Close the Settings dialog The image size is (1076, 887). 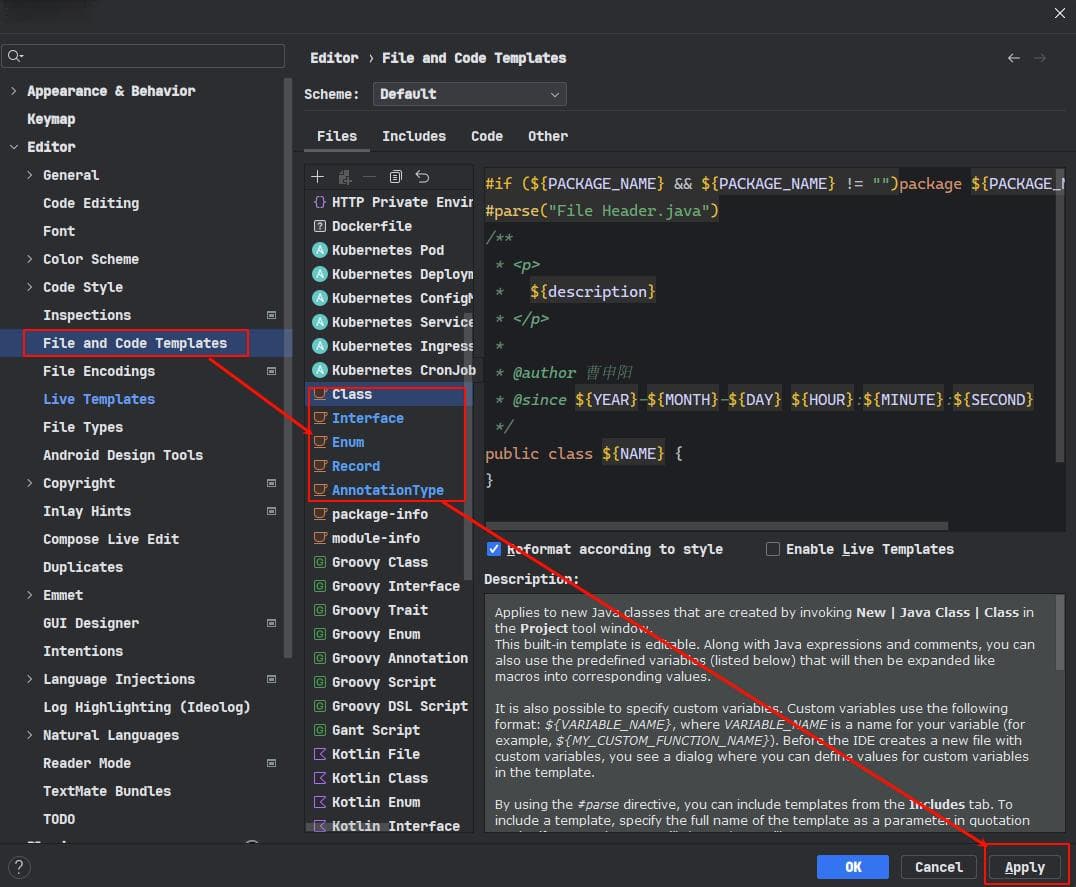click(1060, 13)
